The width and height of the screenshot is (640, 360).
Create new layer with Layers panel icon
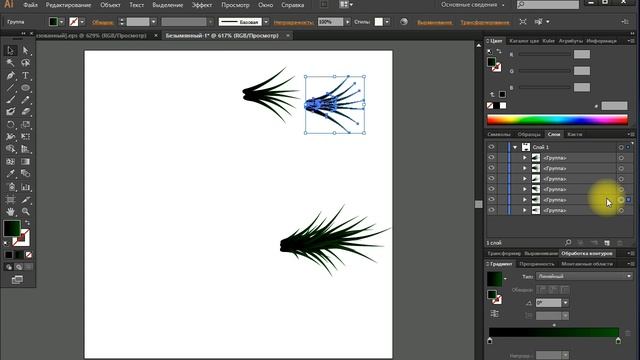tap(607, 242)
